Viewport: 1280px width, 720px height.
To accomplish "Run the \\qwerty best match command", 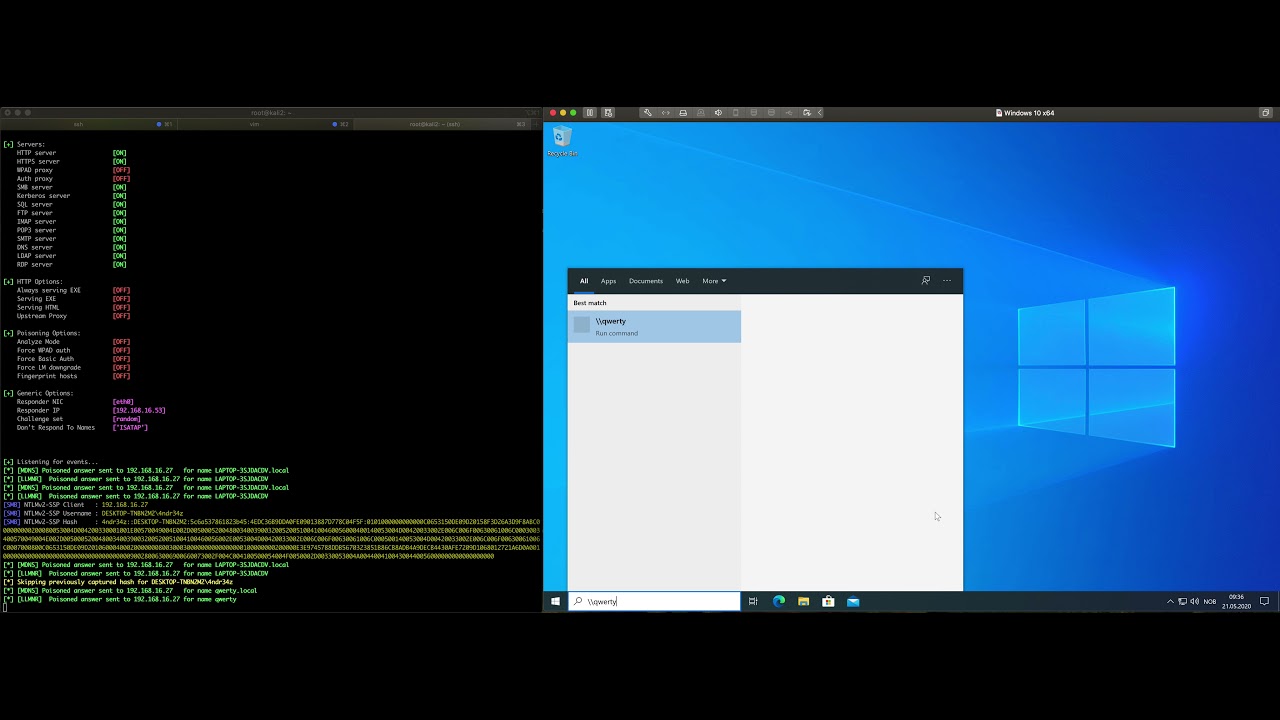I will [654, 326].
